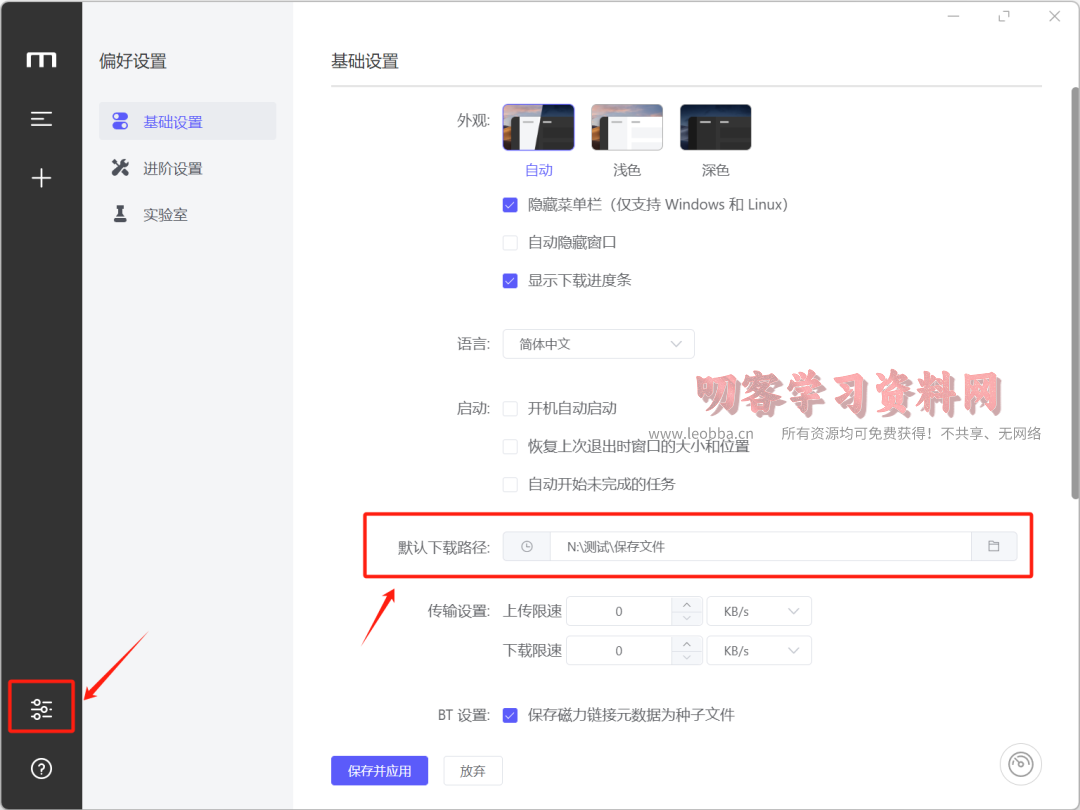
Task: Enable 自动隐藏窗口 option
Action: coord(510,242)
